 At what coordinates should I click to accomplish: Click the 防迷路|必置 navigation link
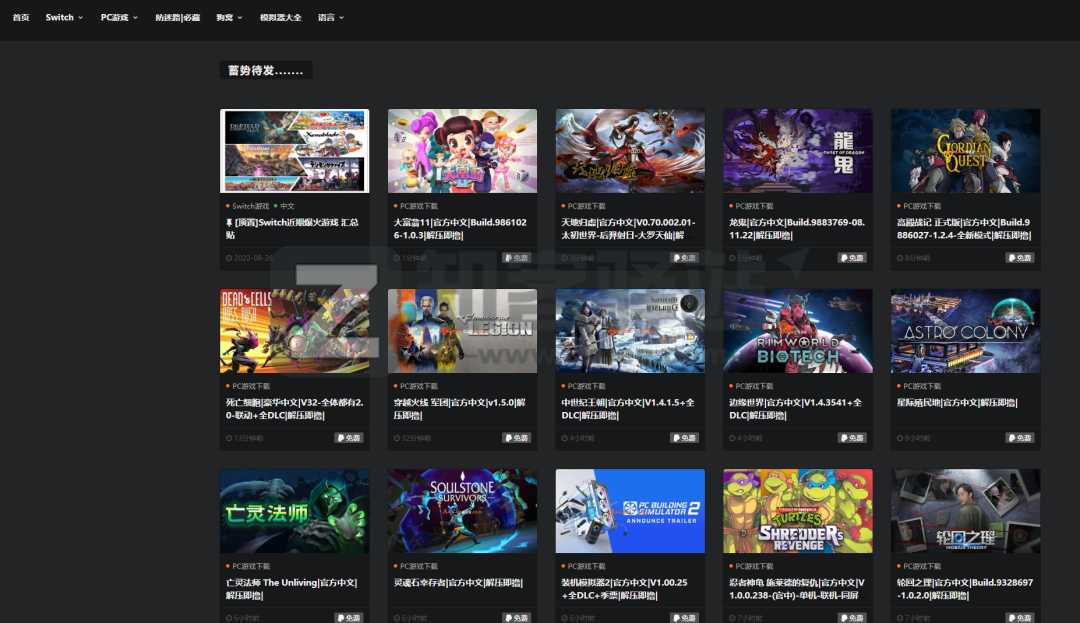point(176,17)
